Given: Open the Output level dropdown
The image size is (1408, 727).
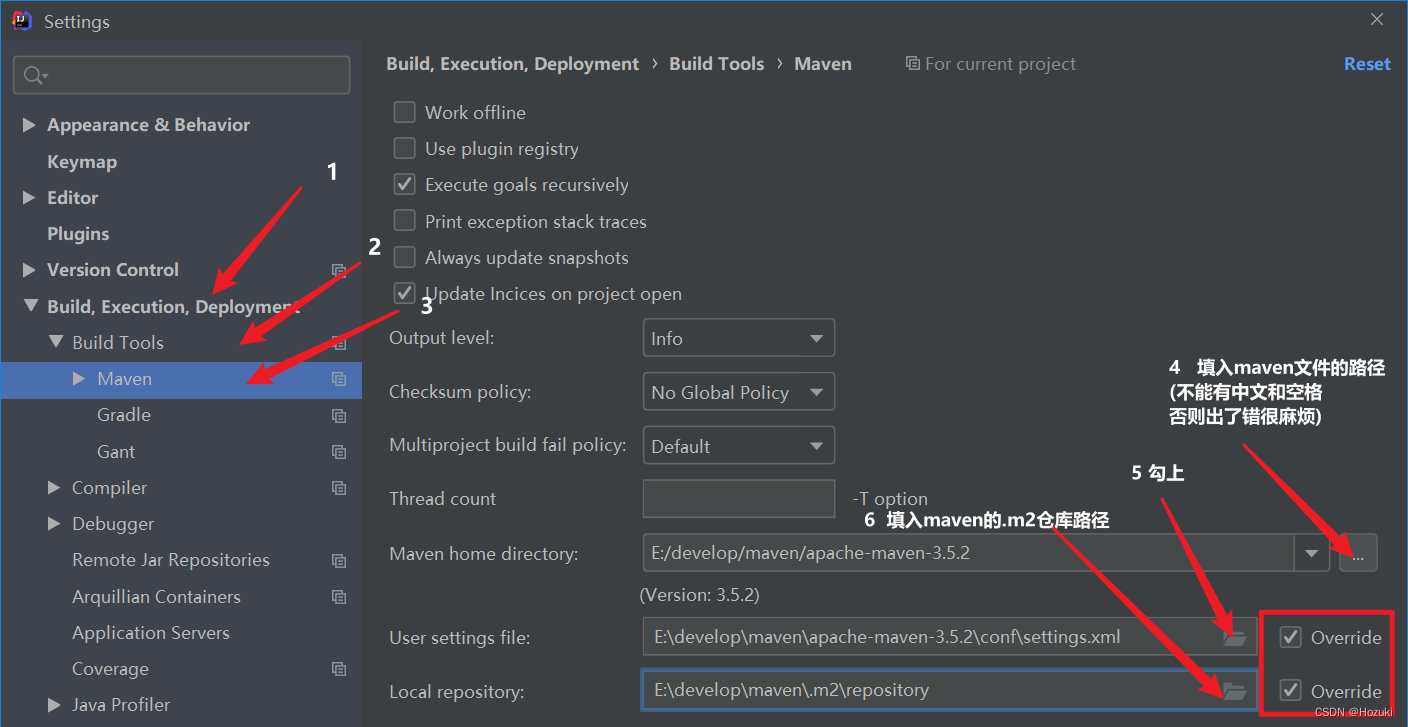Looking at the screenshot, I should click(x=738, y=338).
